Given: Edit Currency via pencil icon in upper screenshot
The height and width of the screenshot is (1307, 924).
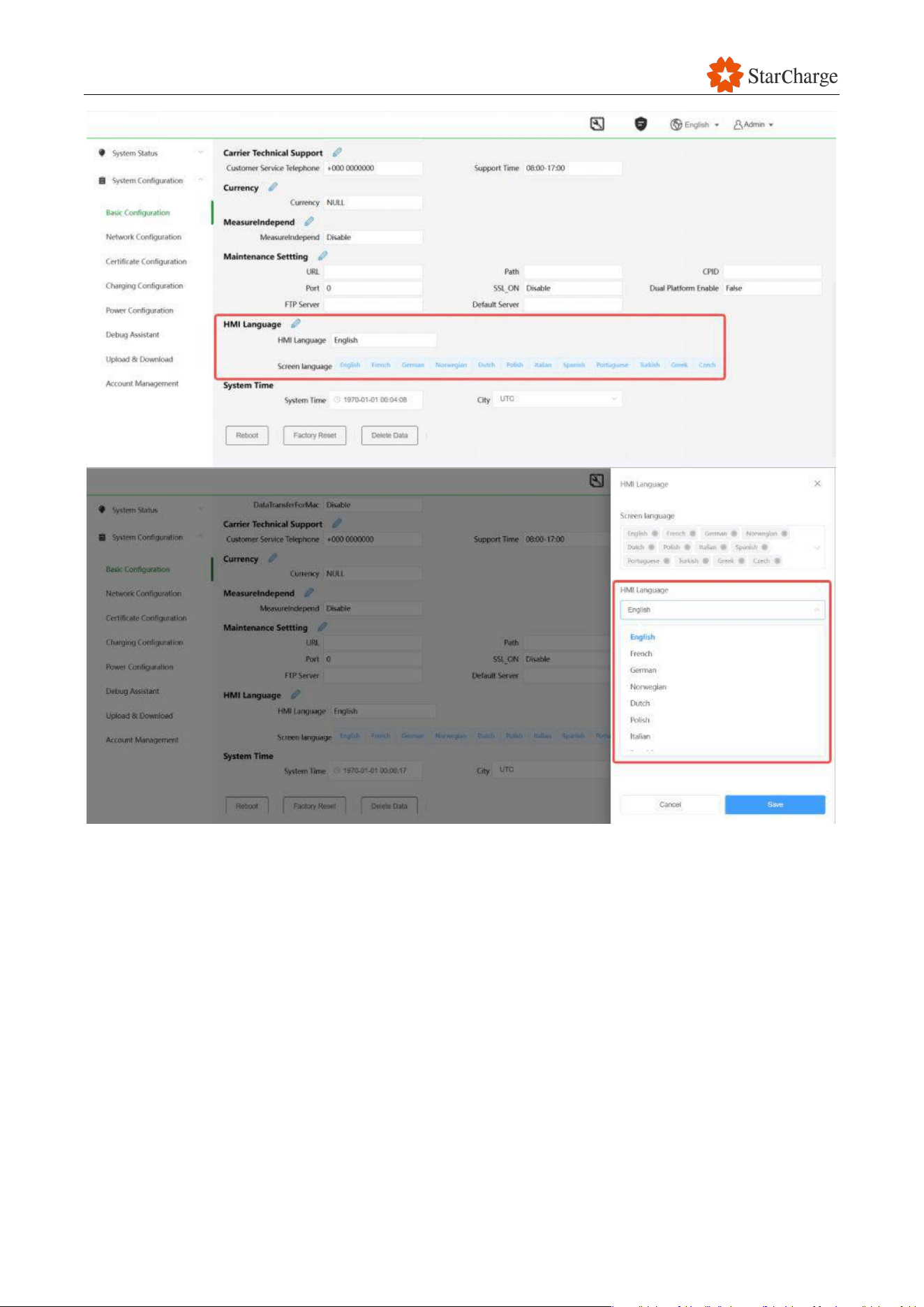Looking at the screenshot, I should [273, 187].
